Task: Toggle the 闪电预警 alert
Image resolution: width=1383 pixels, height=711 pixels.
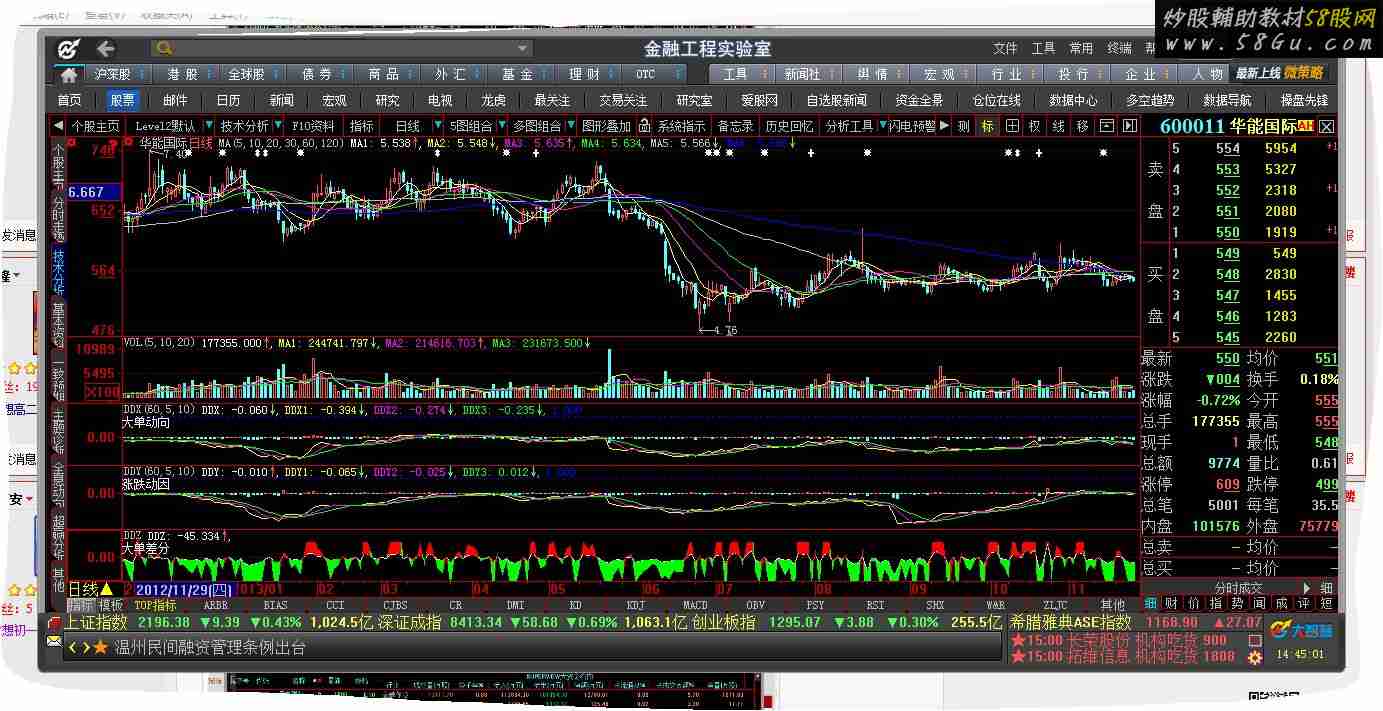Action: coord(913,126)
